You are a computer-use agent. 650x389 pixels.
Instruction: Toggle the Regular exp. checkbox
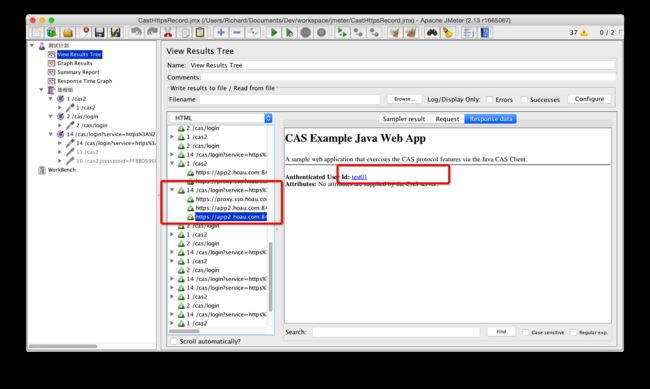573,332
